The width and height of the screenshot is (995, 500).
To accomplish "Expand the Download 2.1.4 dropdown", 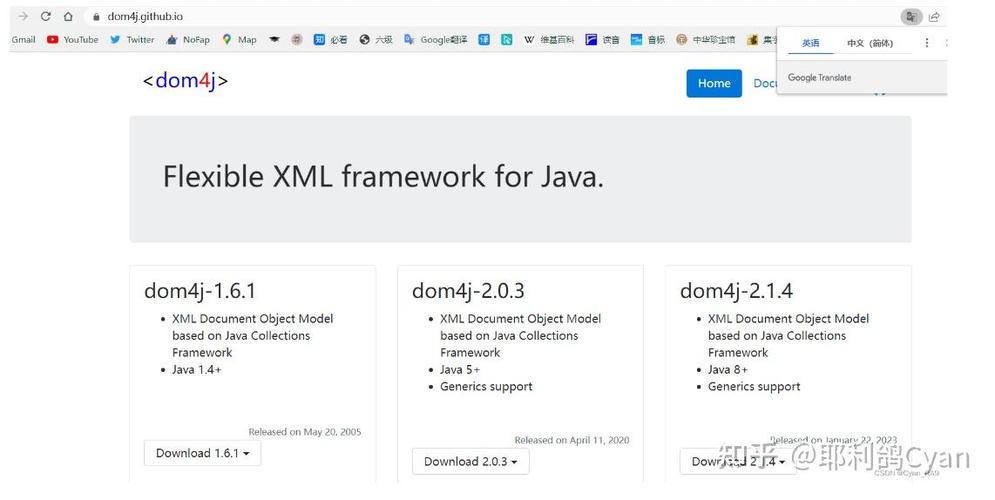I will click(738, 461).
